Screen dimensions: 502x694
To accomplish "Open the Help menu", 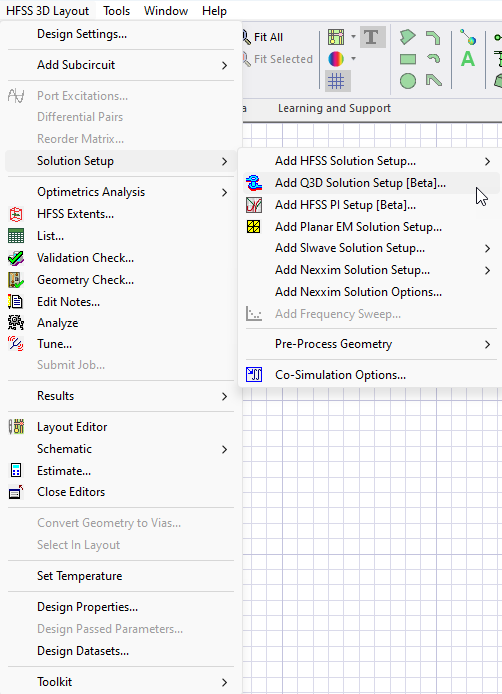I will click(x=215, y=11).
